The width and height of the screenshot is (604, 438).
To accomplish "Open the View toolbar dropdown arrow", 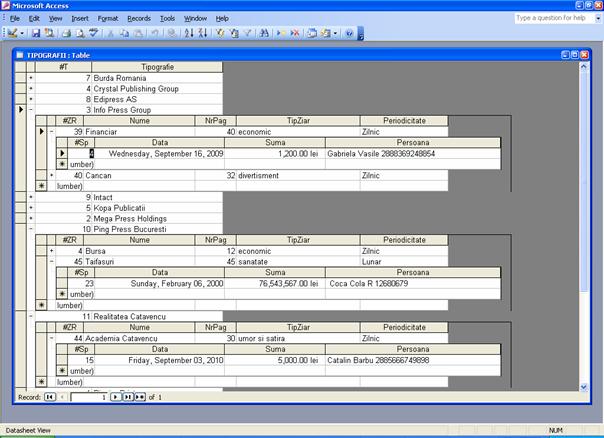I will [21, 33].
